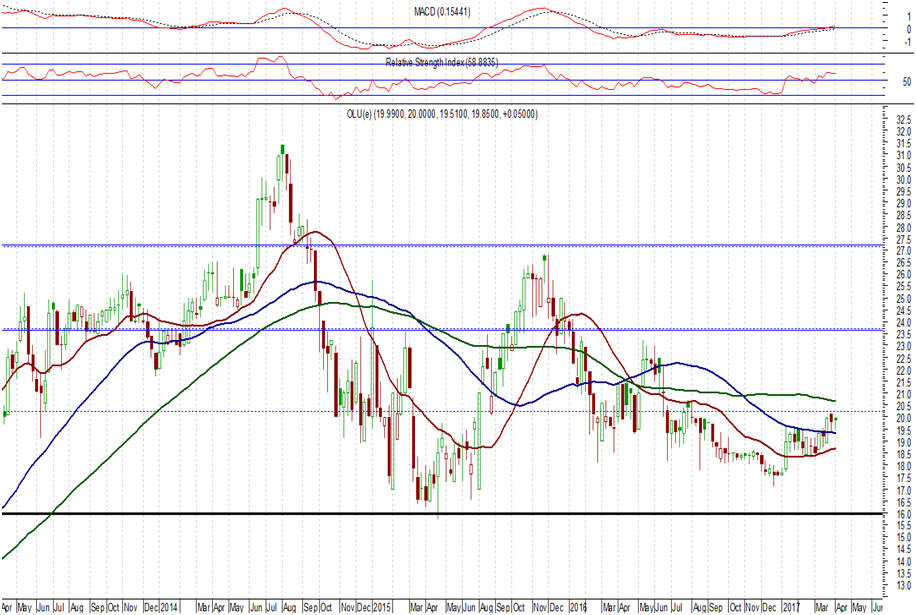This screenshot has height=615, width=916.
Task: Click the Dec label before 2014
Action: click(x=151, y=607)
